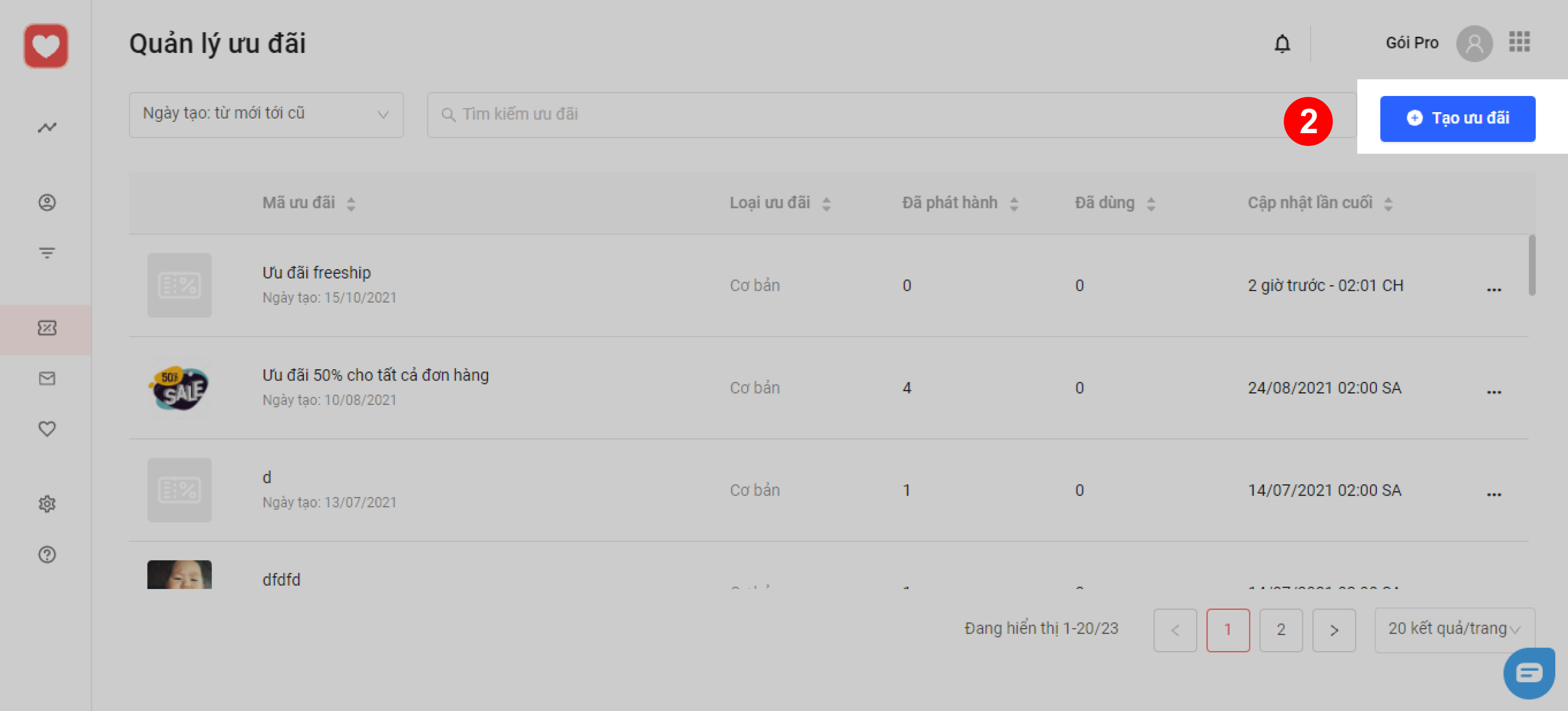Go to page 2 of results
The width and height of the screenshot is (1568, 711).
pos(1280,630)
